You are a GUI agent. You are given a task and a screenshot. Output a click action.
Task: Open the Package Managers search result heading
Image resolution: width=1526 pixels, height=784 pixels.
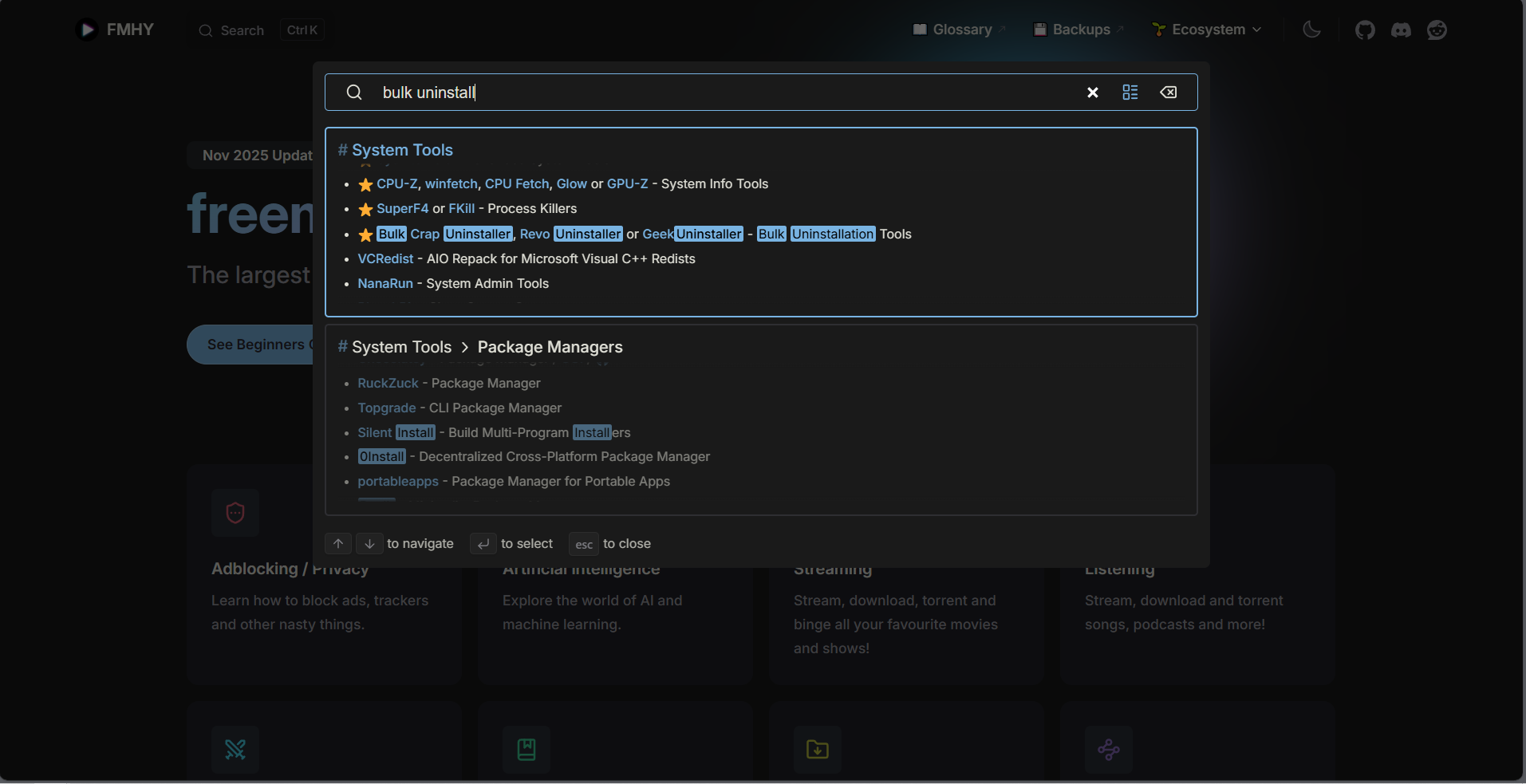550,347
